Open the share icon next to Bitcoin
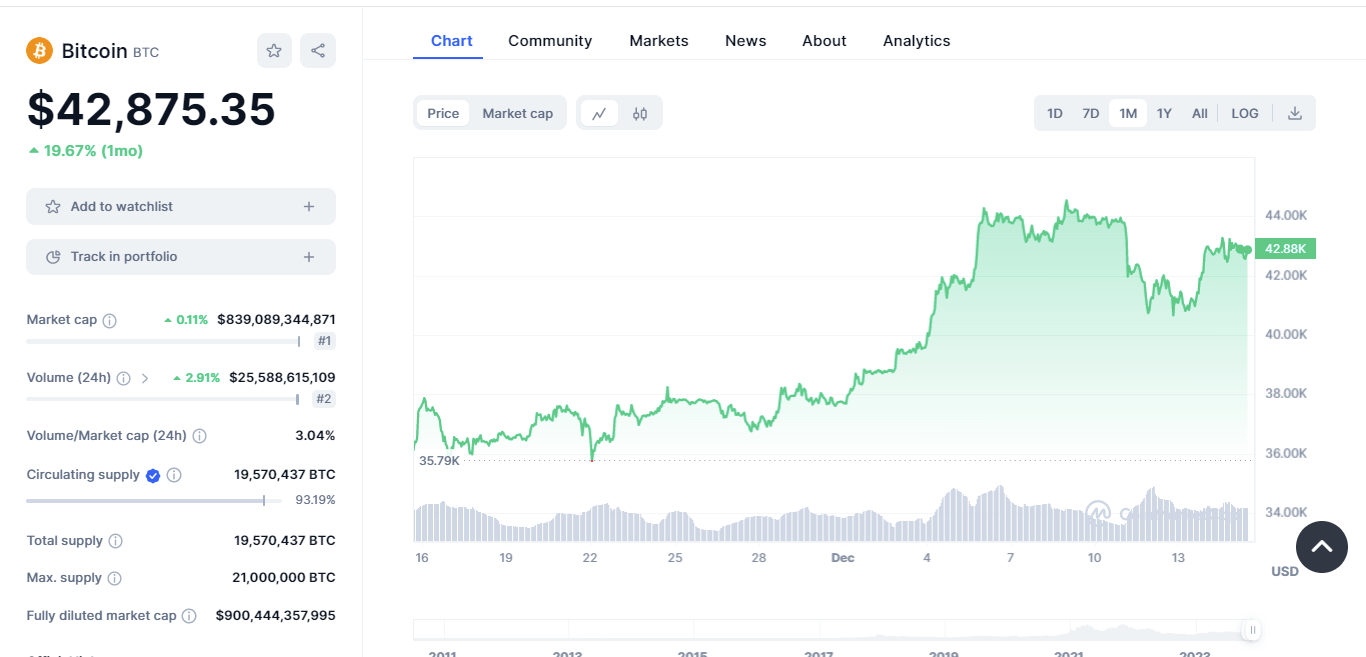This screenshot has width=1366, height=657. pyautogui.click(x=318, y=50)
